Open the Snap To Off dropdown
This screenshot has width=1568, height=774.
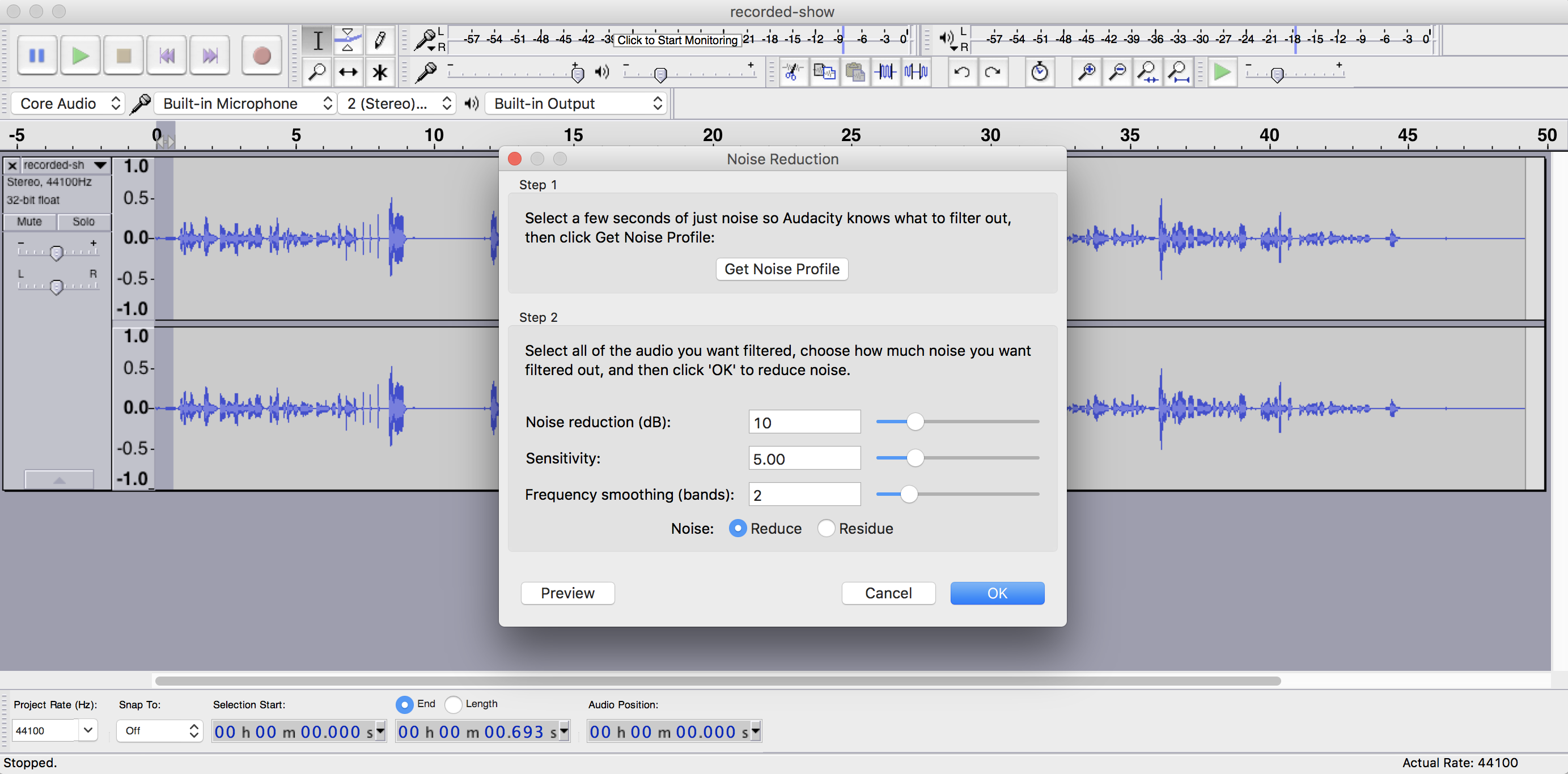(x=159, y=730)
